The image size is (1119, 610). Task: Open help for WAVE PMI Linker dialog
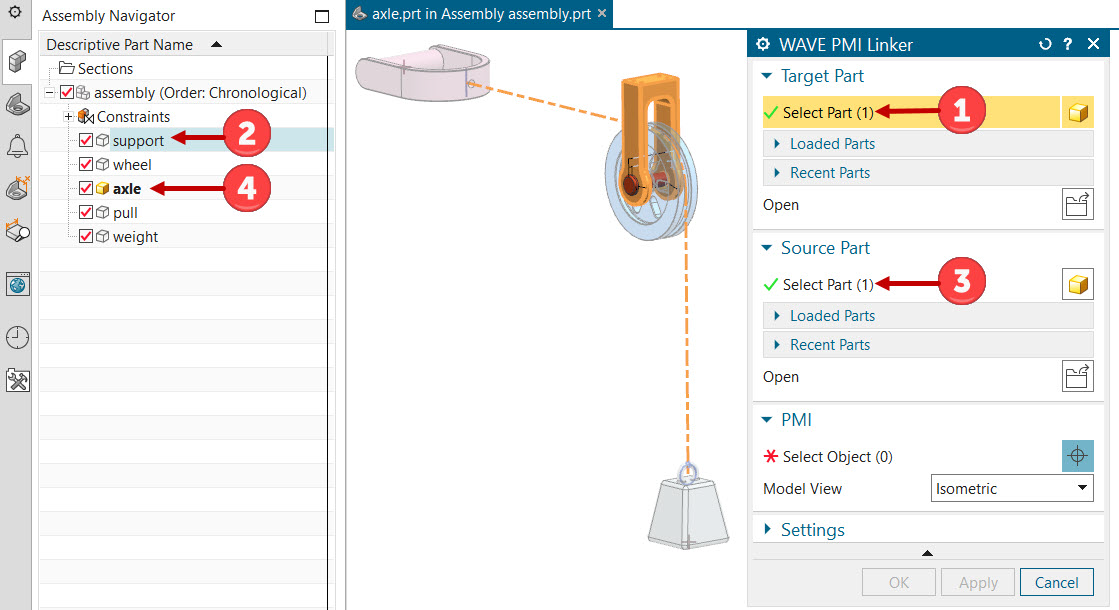pos(1068,44)
